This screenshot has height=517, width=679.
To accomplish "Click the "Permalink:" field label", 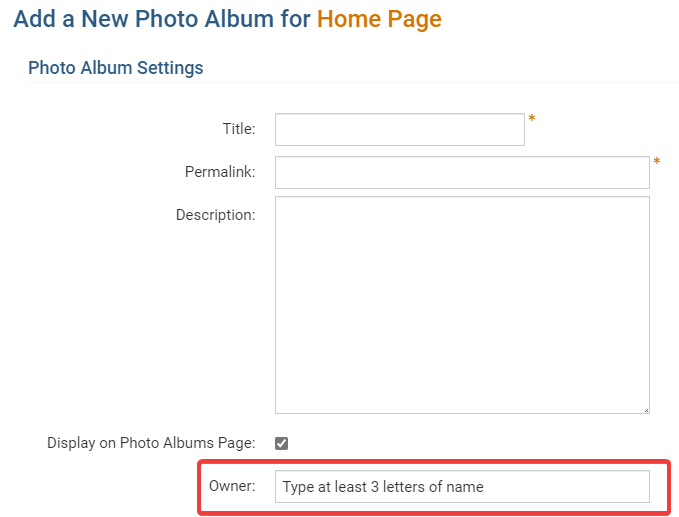I will tap(220, 172).
